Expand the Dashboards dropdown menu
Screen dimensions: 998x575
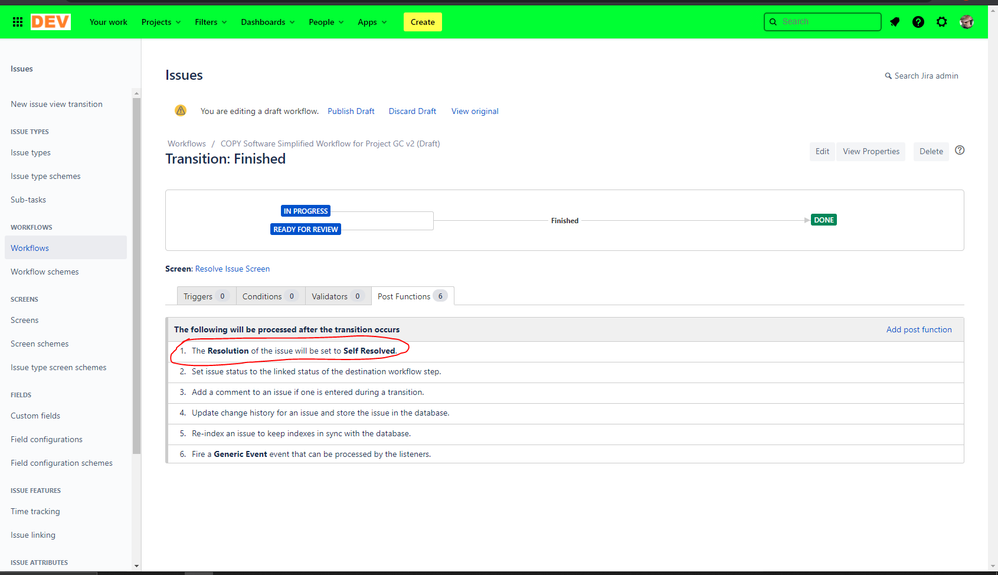(x=267, y=22)
